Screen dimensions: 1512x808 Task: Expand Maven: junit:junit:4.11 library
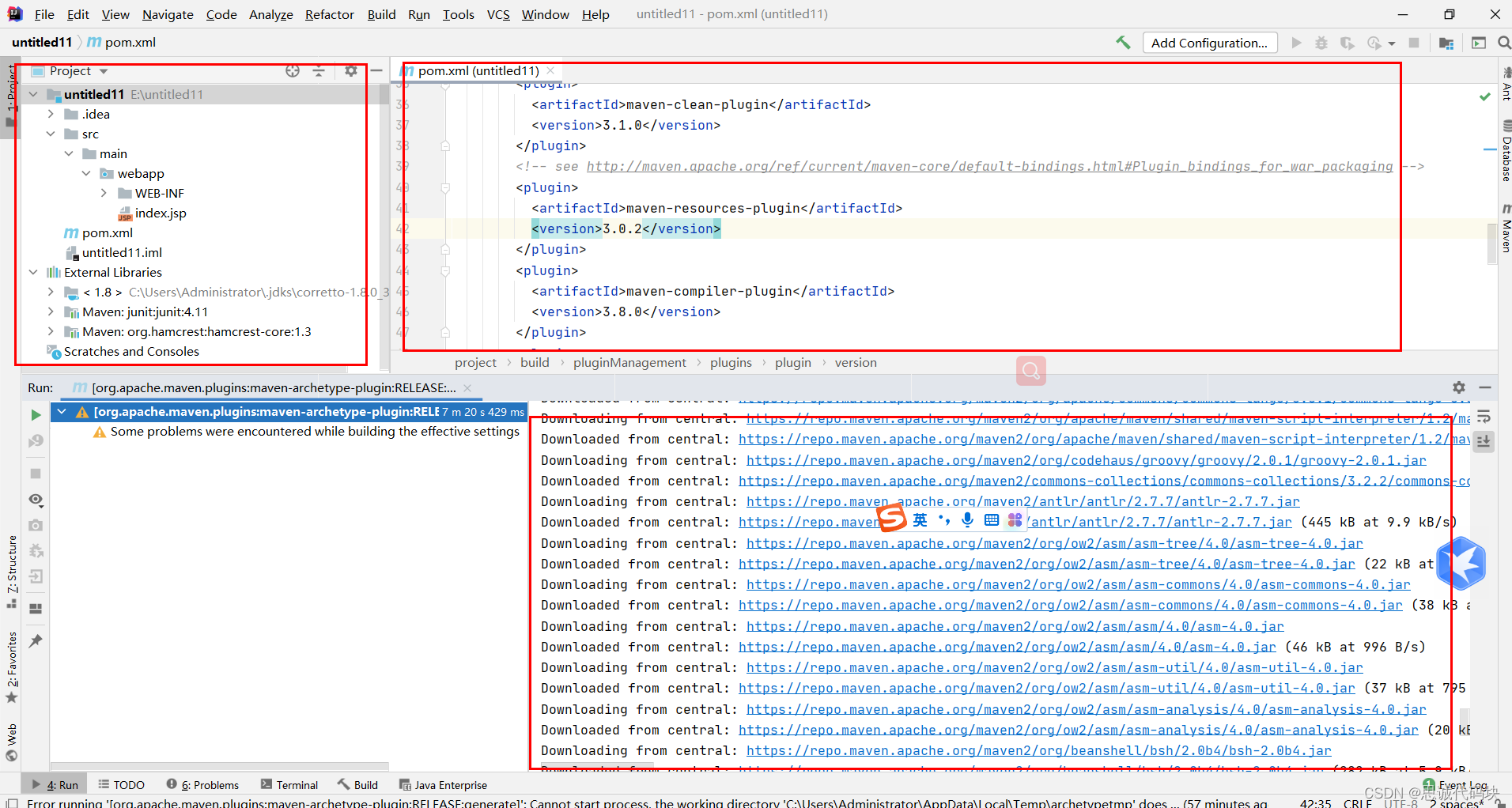click(51, 311)
